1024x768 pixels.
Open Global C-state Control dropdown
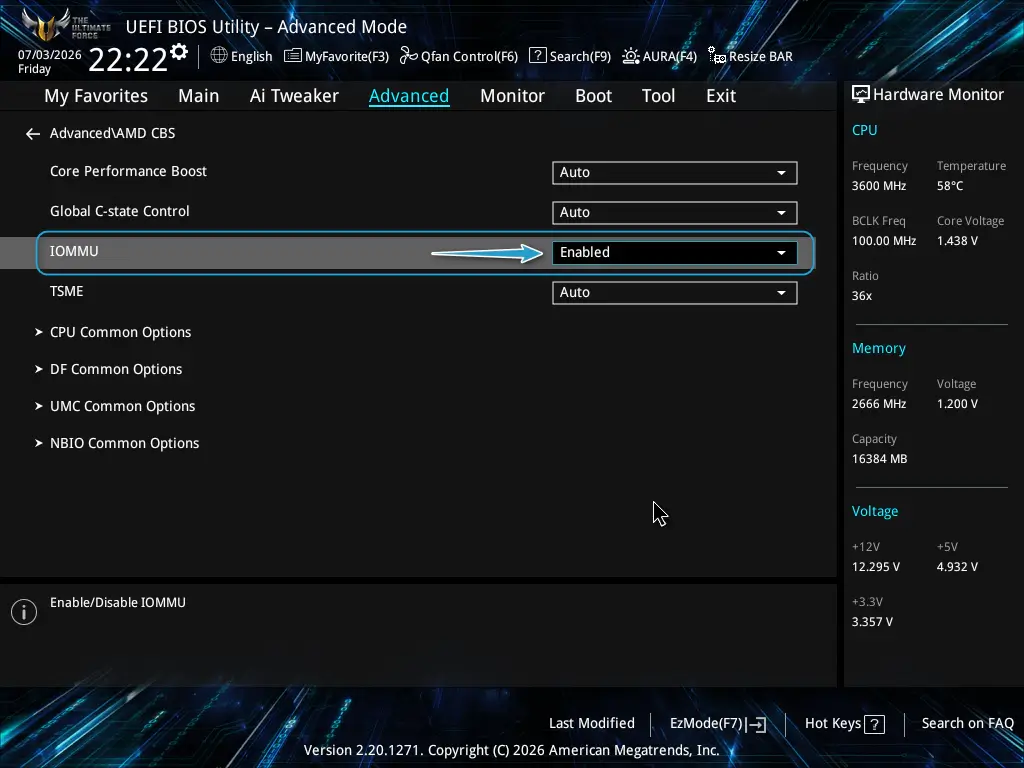(x=675, y=212)
